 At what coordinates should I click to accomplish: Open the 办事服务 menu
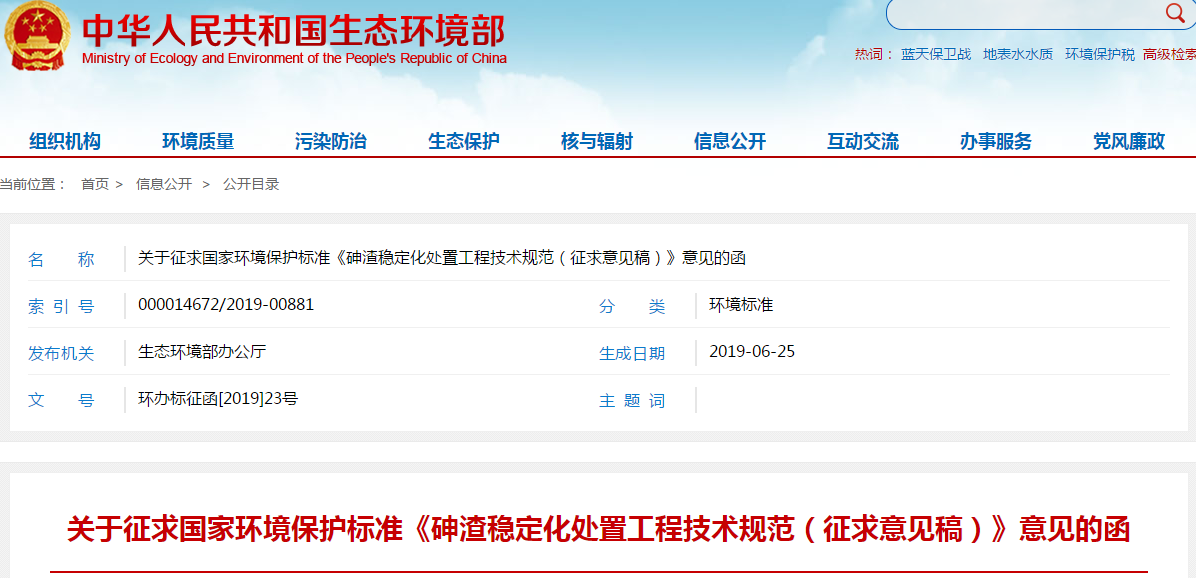coord(995,141)
